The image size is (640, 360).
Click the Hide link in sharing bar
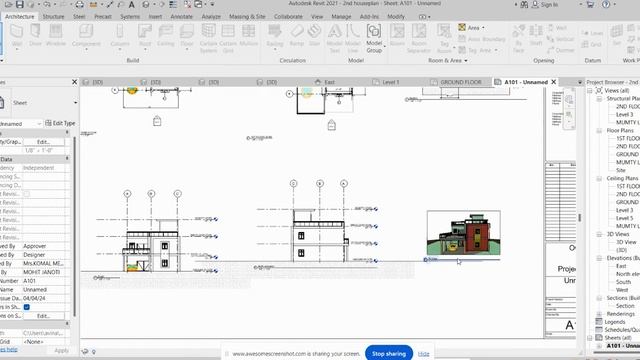[x=423, y=354]
